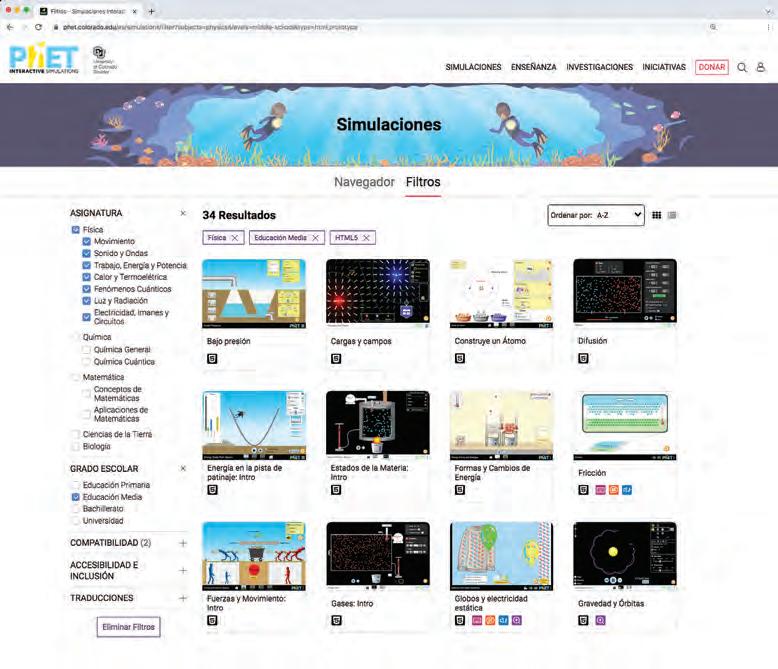The image size is (778, 669).
Task: Open the search magnifier icon in header
Action: (742, 67)
